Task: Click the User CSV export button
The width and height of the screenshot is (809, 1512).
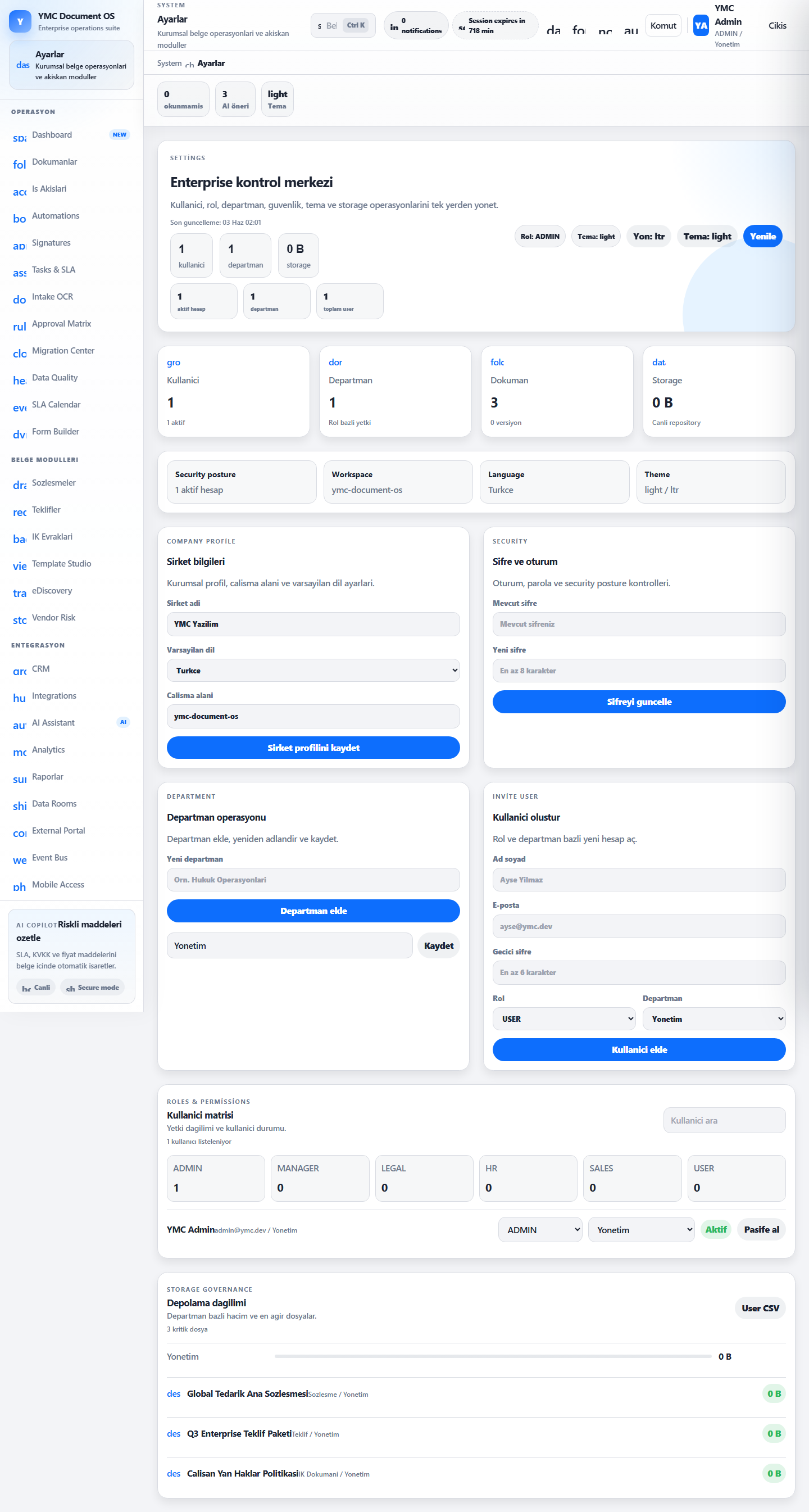Action: [760, 1309]
